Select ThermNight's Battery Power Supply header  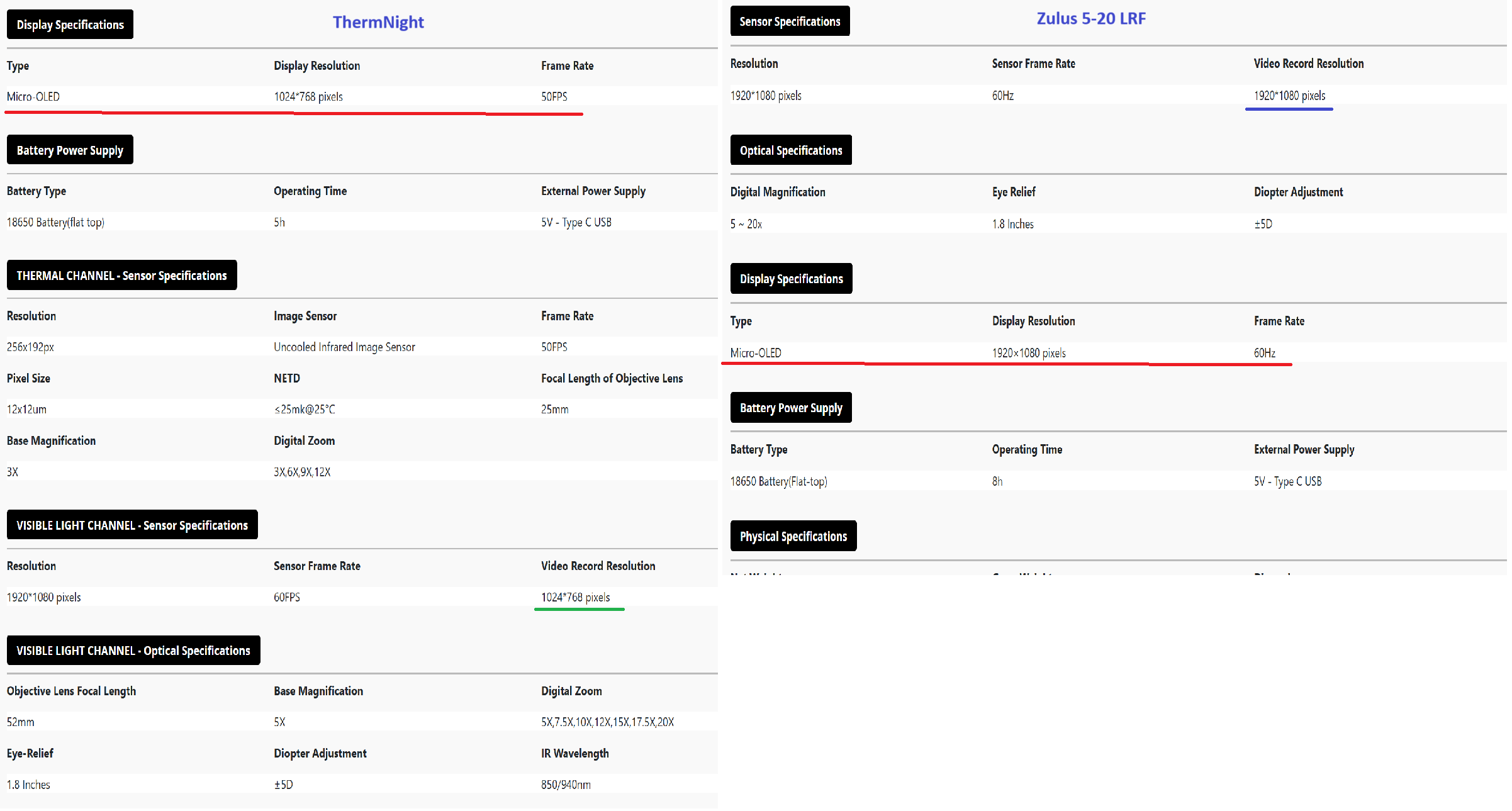point(70,150)
